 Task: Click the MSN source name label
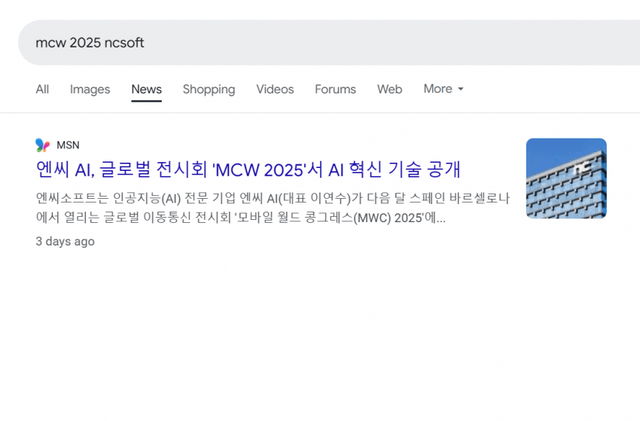point(68,145)
